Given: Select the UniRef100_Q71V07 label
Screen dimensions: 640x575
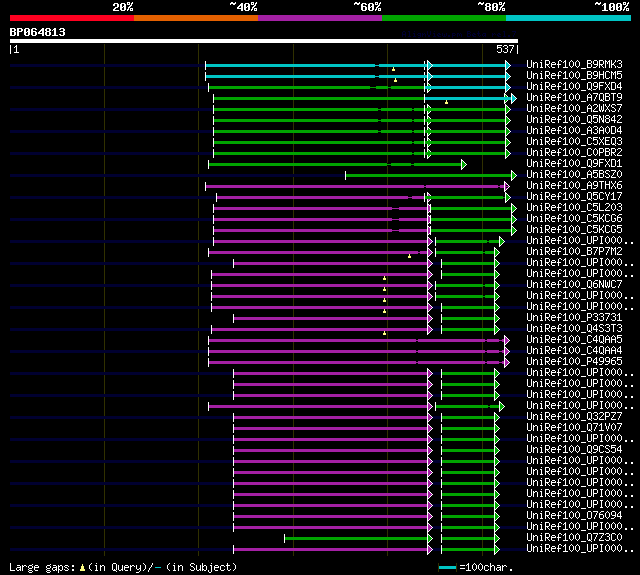Looking at the screenshot, I should pos(574,428).
